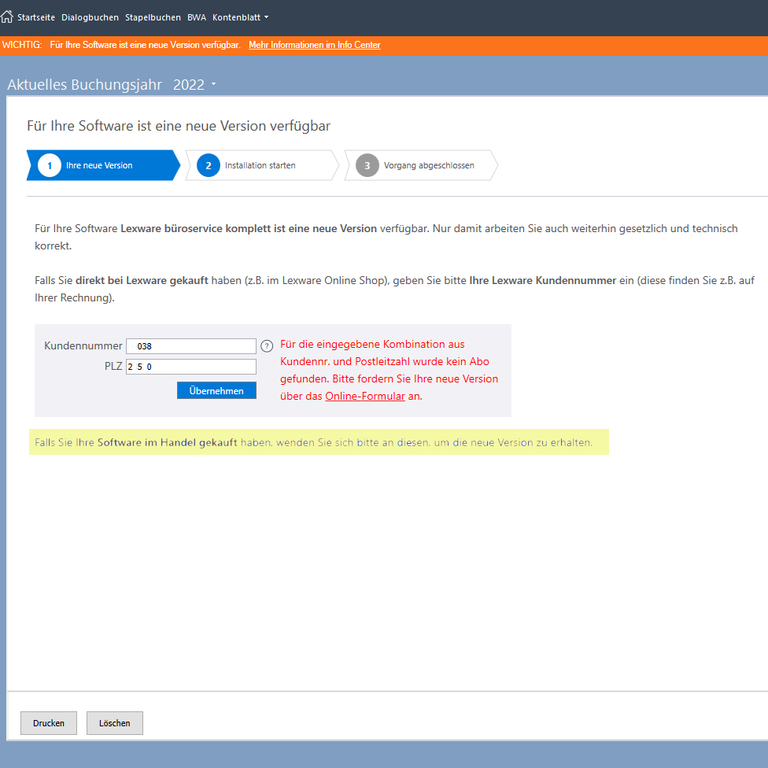Open the Startseite menu item
Image resolution: width=768 pixels, height=768 pixels.
click(x=36, y=18)
